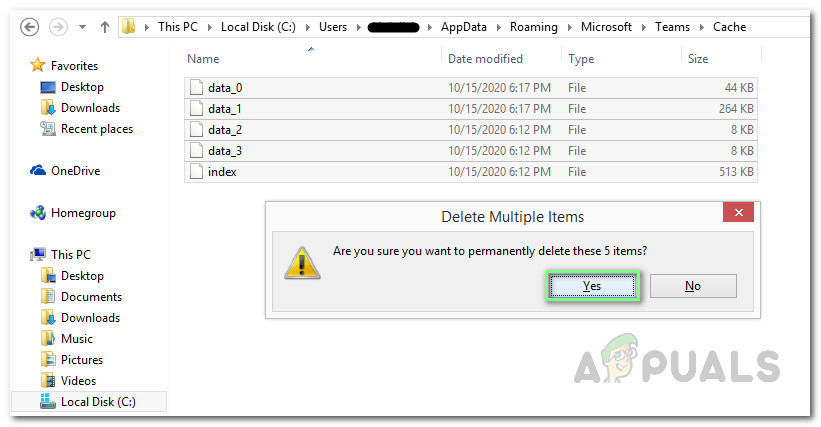
Task: Expand the Teams breadcrumb chevron
Action: click(698, 27)
